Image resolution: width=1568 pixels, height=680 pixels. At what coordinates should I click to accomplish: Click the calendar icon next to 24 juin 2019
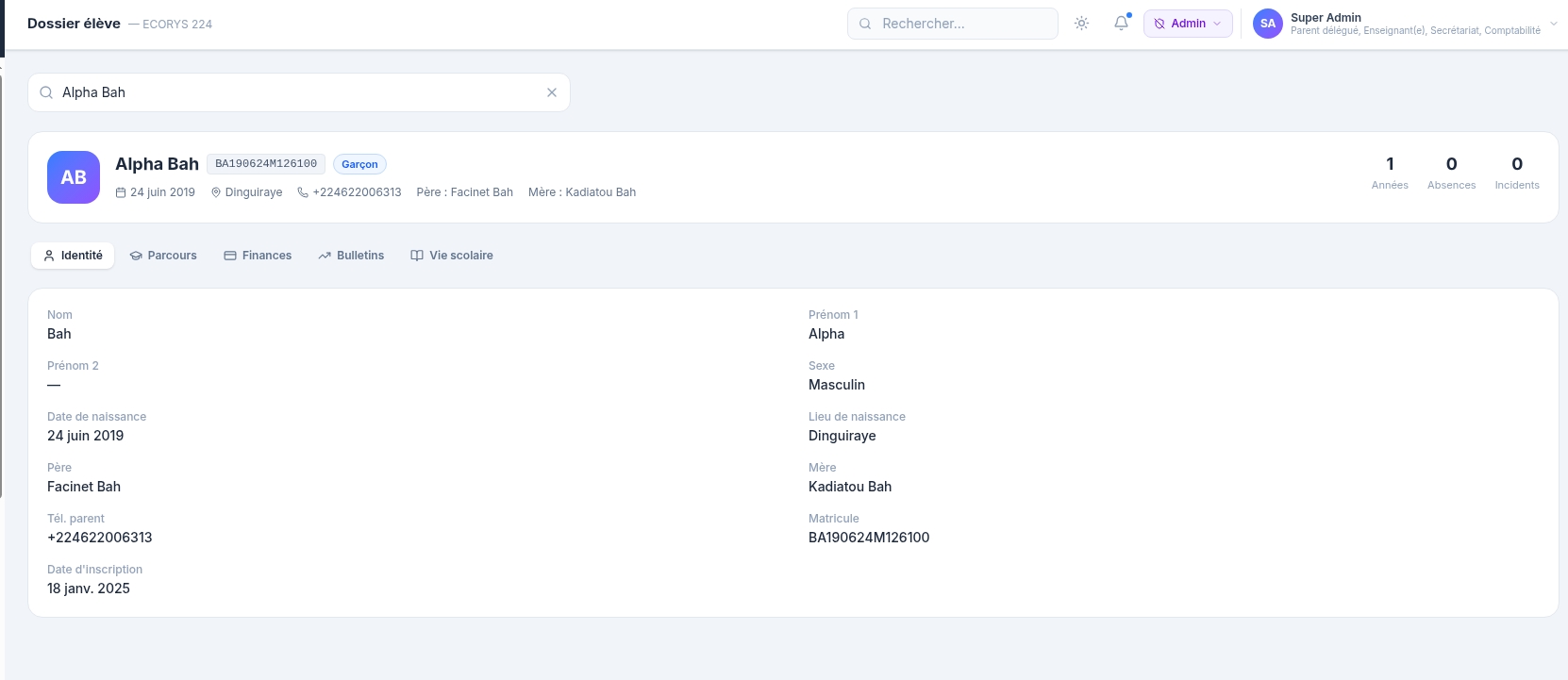tap(121, 192)
